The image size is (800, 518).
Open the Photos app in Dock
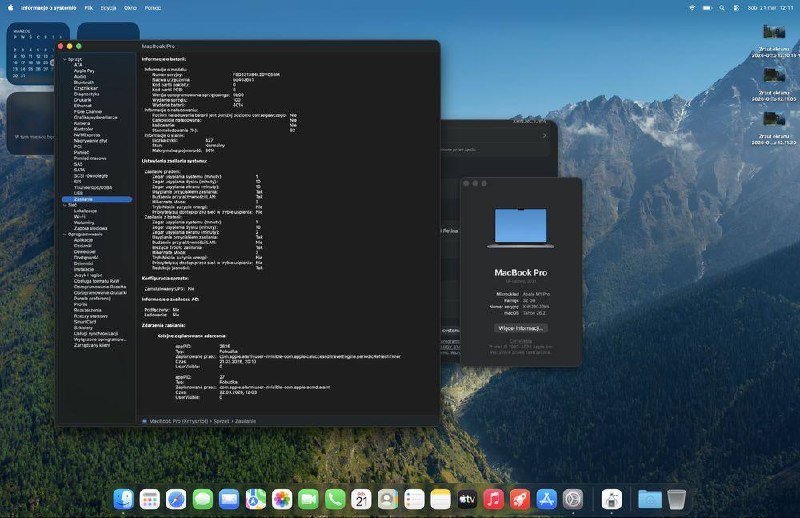click(282, 498)
